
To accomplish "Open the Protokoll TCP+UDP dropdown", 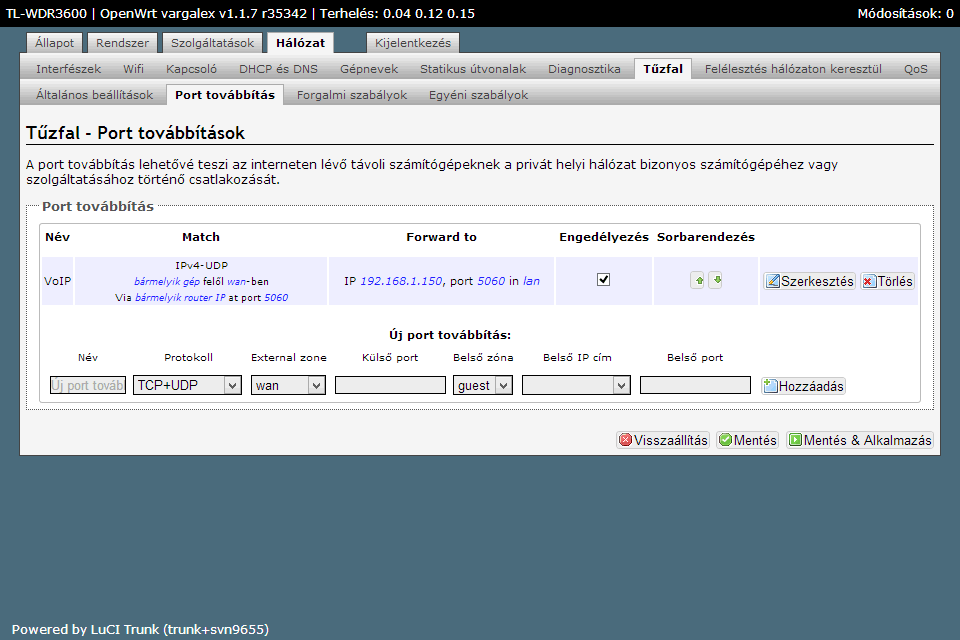I will [187, 385].
